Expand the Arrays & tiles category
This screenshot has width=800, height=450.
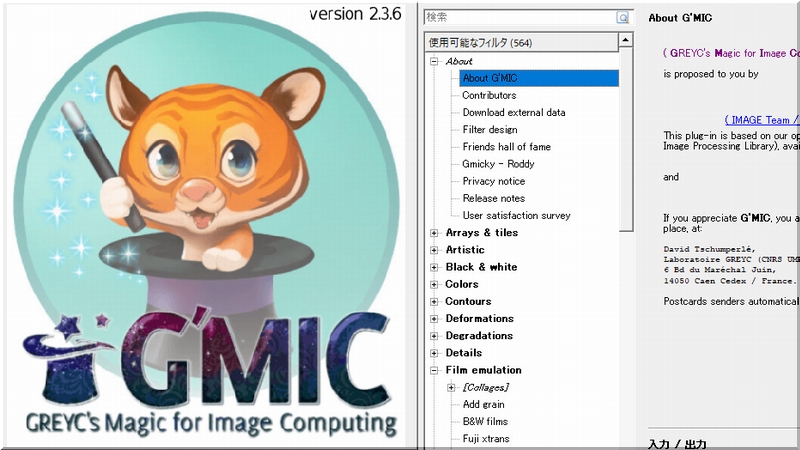point(434,233)
